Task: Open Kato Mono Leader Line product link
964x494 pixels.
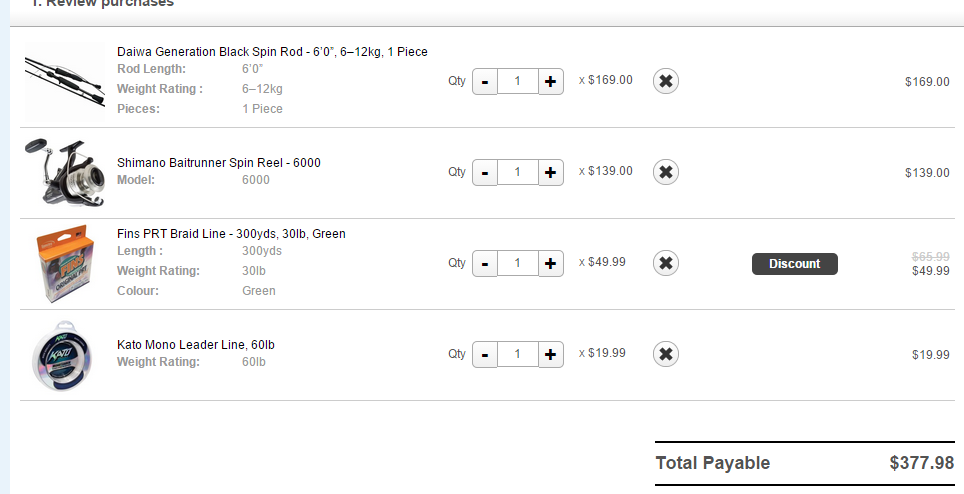Action: click(x=195, y=345)
